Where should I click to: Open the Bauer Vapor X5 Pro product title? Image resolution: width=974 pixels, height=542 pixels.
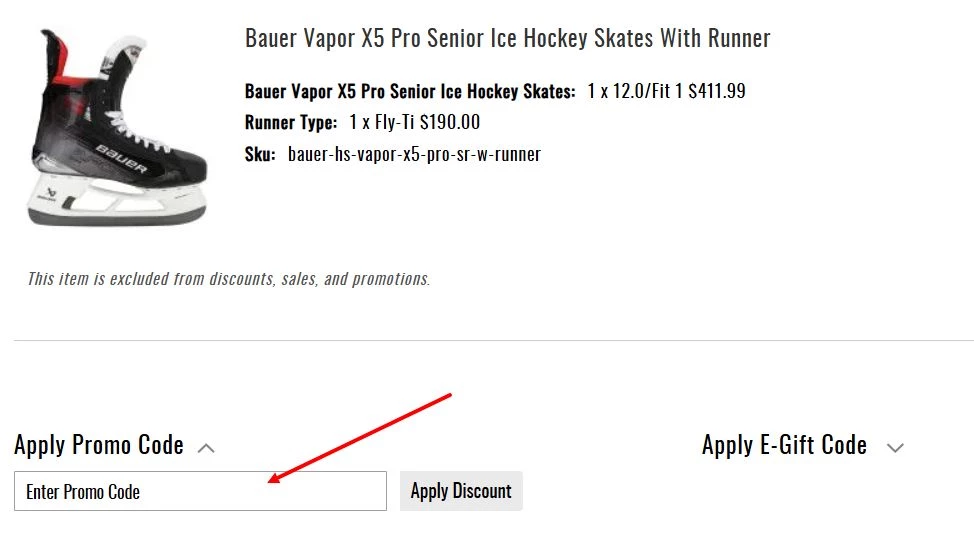[x=507, y=39]
